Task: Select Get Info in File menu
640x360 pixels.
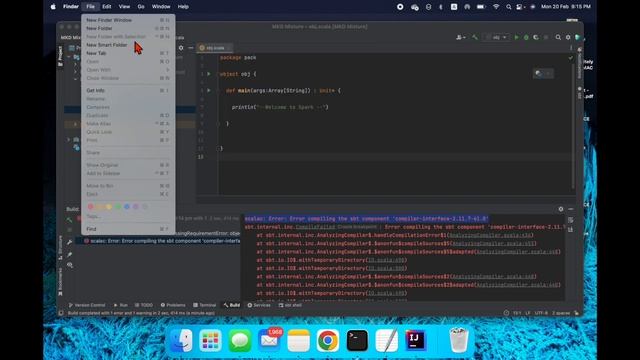Action: point(128,90)
